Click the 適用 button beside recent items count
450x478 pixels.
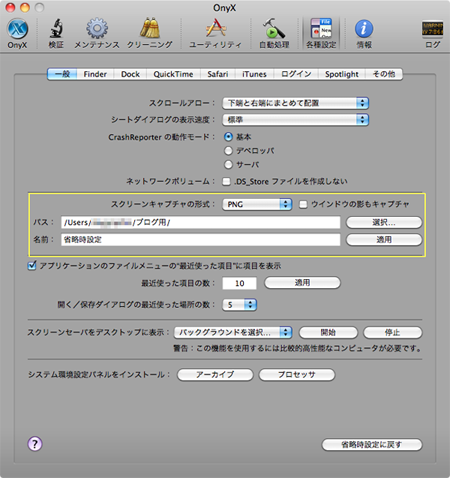[302, 283]
